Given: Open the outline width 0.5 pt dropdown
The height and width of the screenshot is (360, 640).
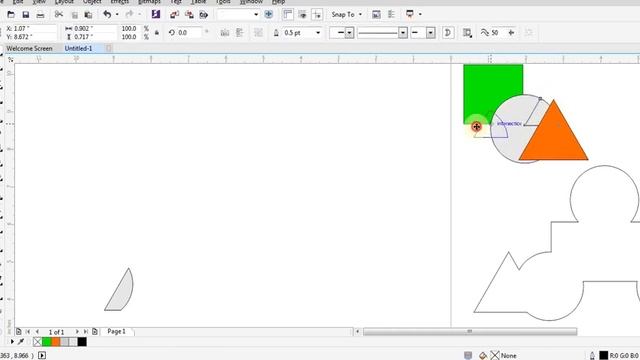Looking at the screenshot, I should point(318,33).
